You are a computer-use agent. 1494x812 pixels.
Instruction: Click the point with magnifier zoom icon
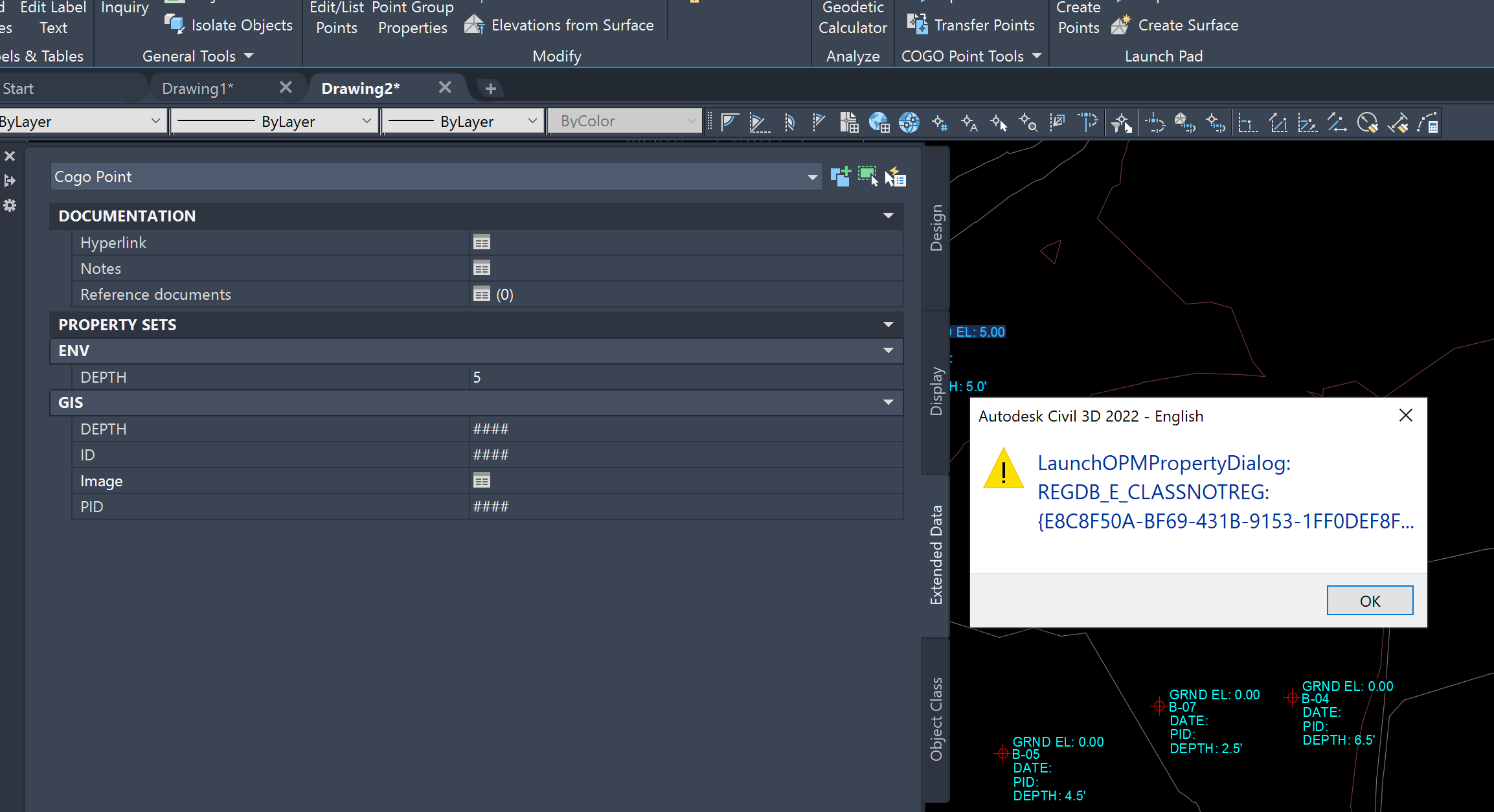click(x=1028, y=122)
